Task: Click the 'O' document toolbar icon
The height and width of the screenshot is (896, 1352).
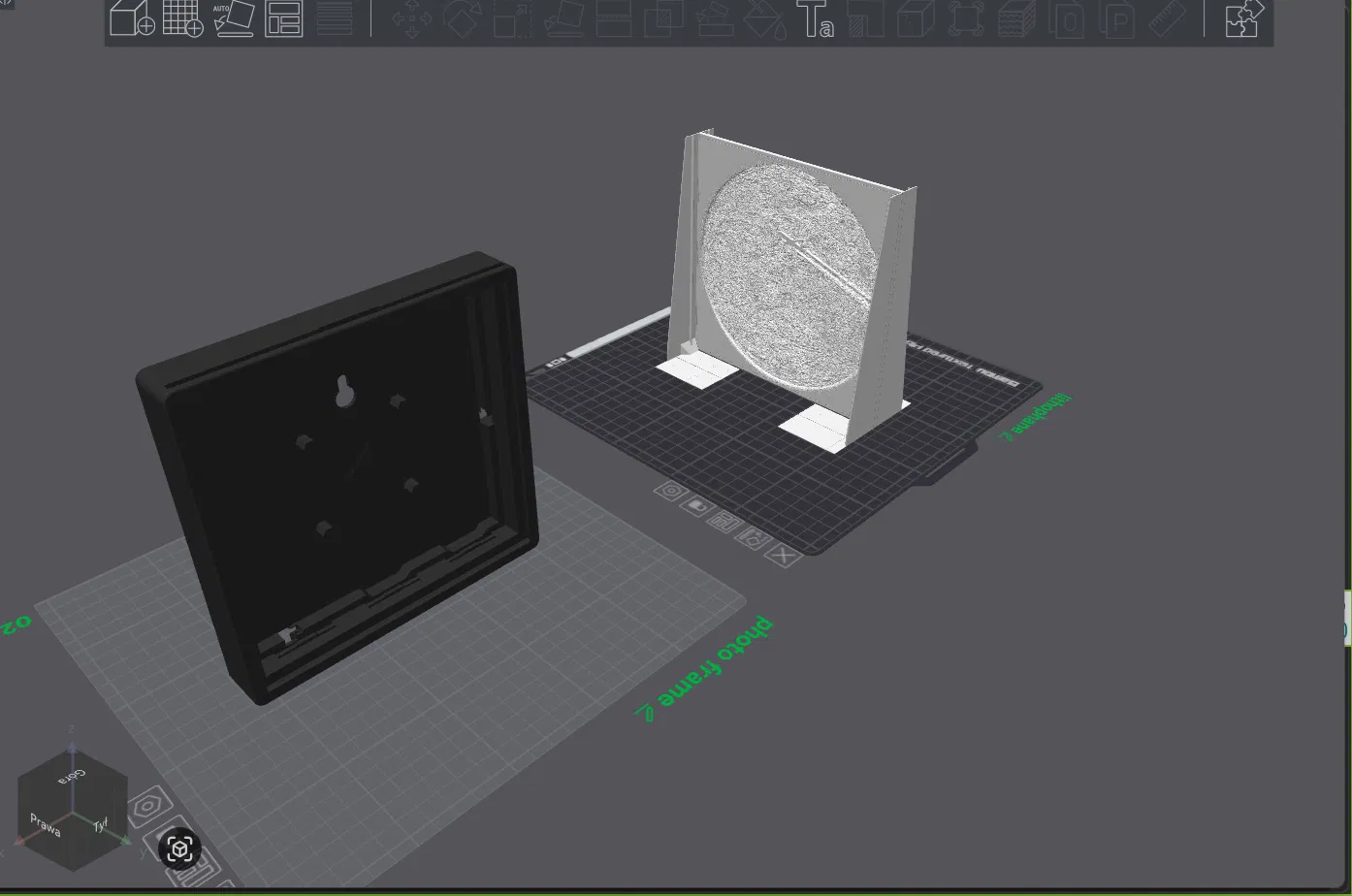Action: click(1068, 17)
